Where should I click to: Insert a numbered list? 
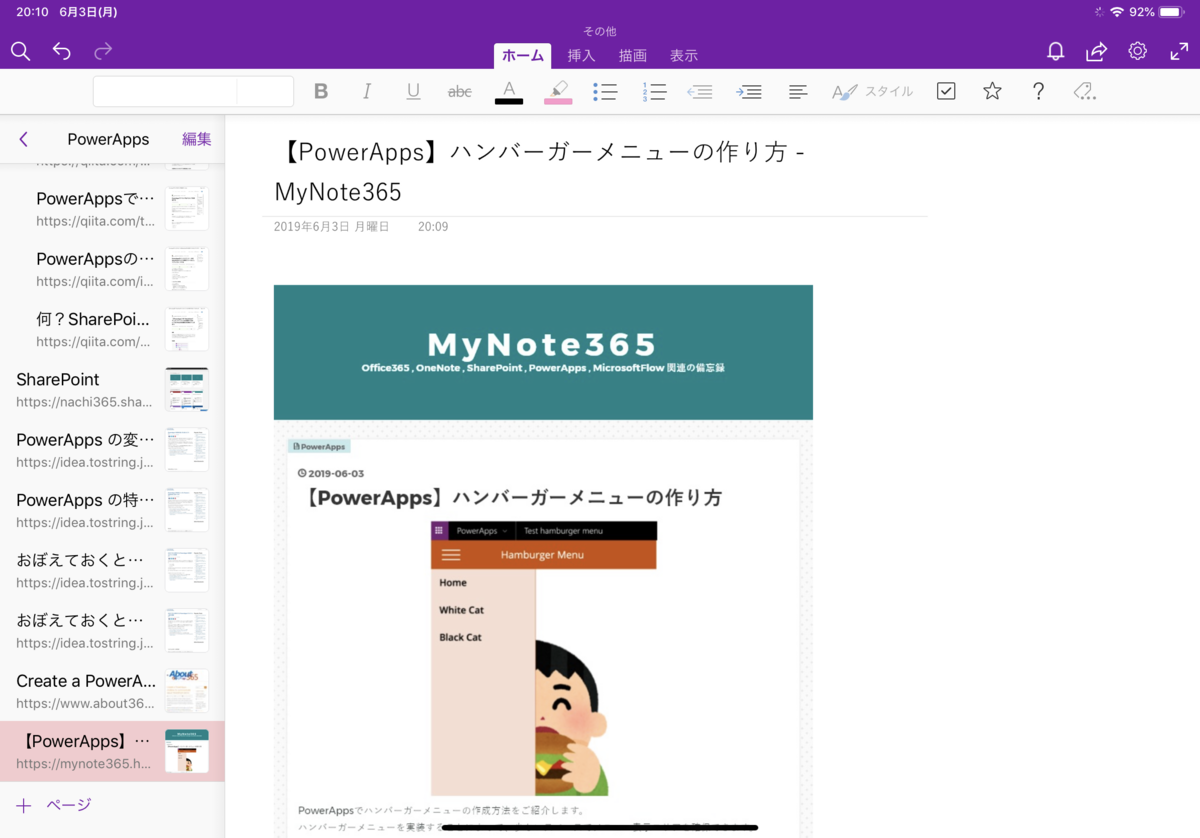click(654, 91)
